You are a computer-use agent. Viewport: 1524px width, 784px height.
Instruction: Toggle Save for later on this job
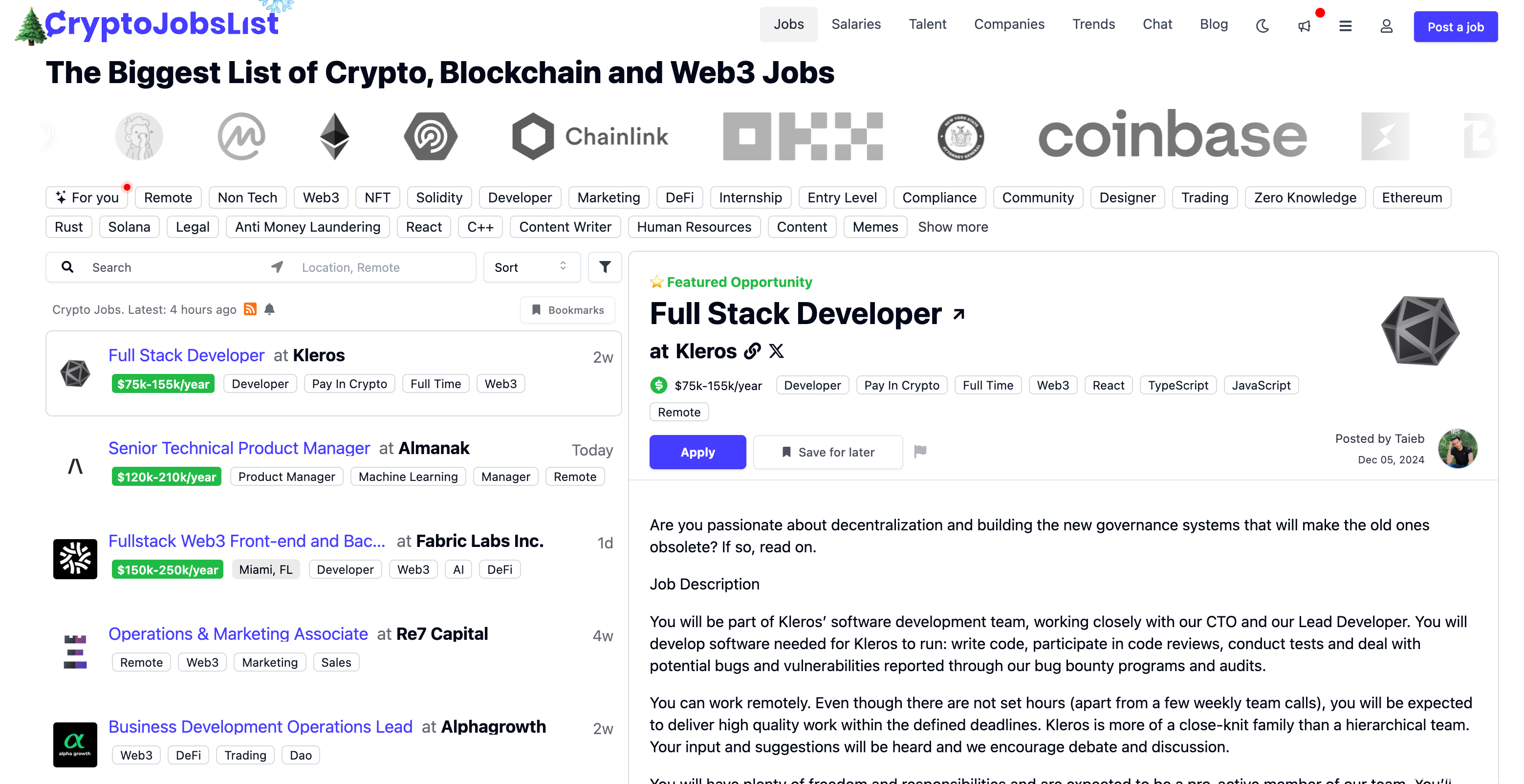tap(827, 453)
